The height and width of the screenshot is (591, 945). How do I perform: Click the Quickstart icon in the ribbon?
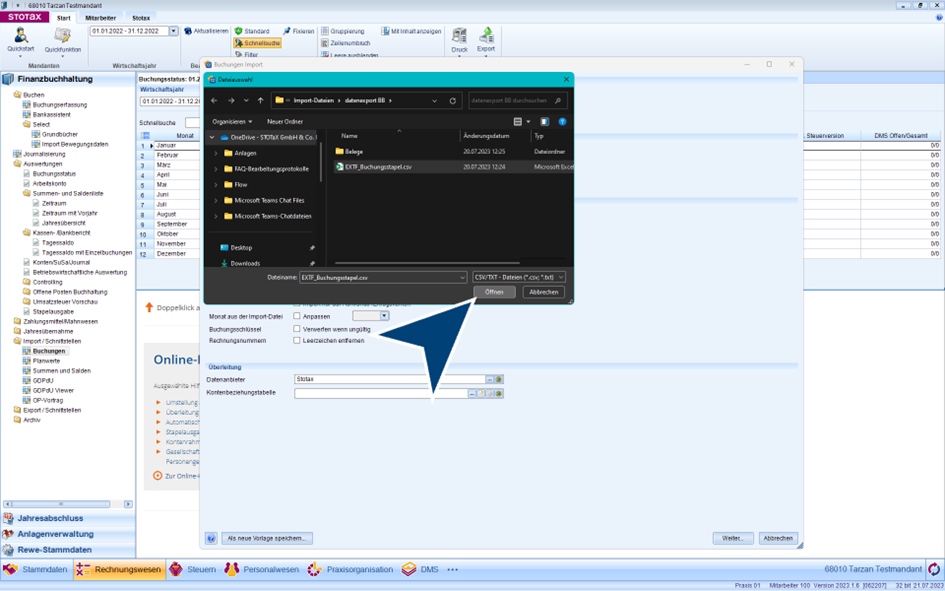pyautogui.click(x=20, y=38)
